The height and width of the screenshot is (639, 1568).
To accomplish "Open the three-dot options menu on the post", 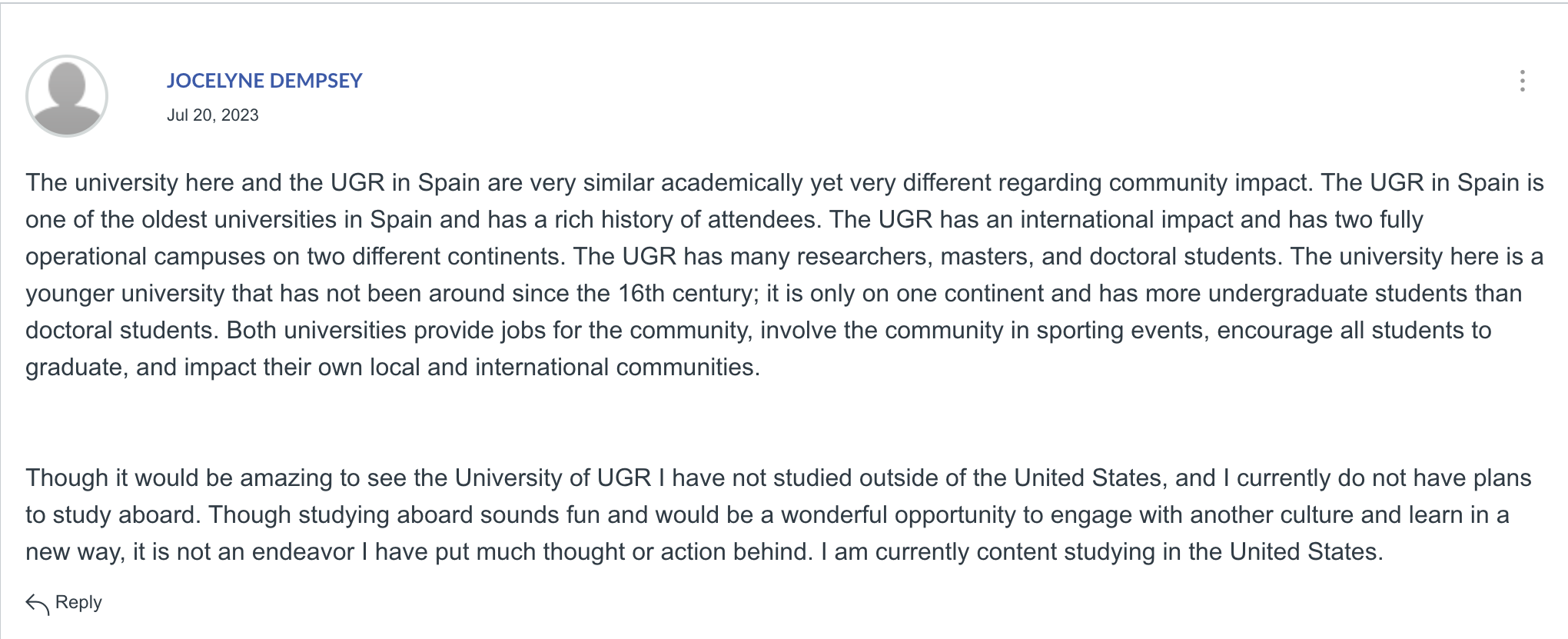I will 1522,81.
